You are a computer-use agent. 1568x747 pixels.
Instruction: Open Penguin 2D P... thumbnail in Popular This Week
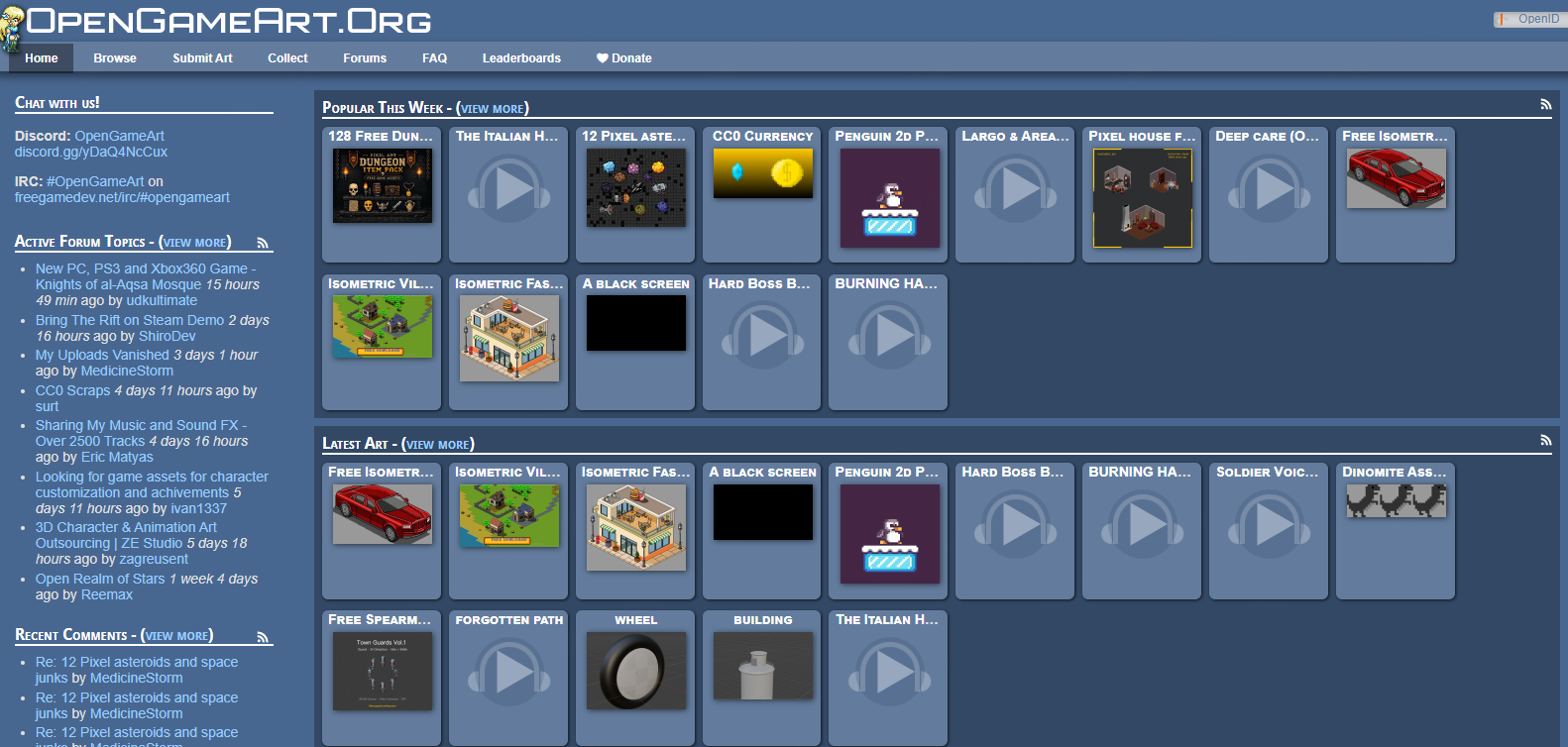coord(890,198)
